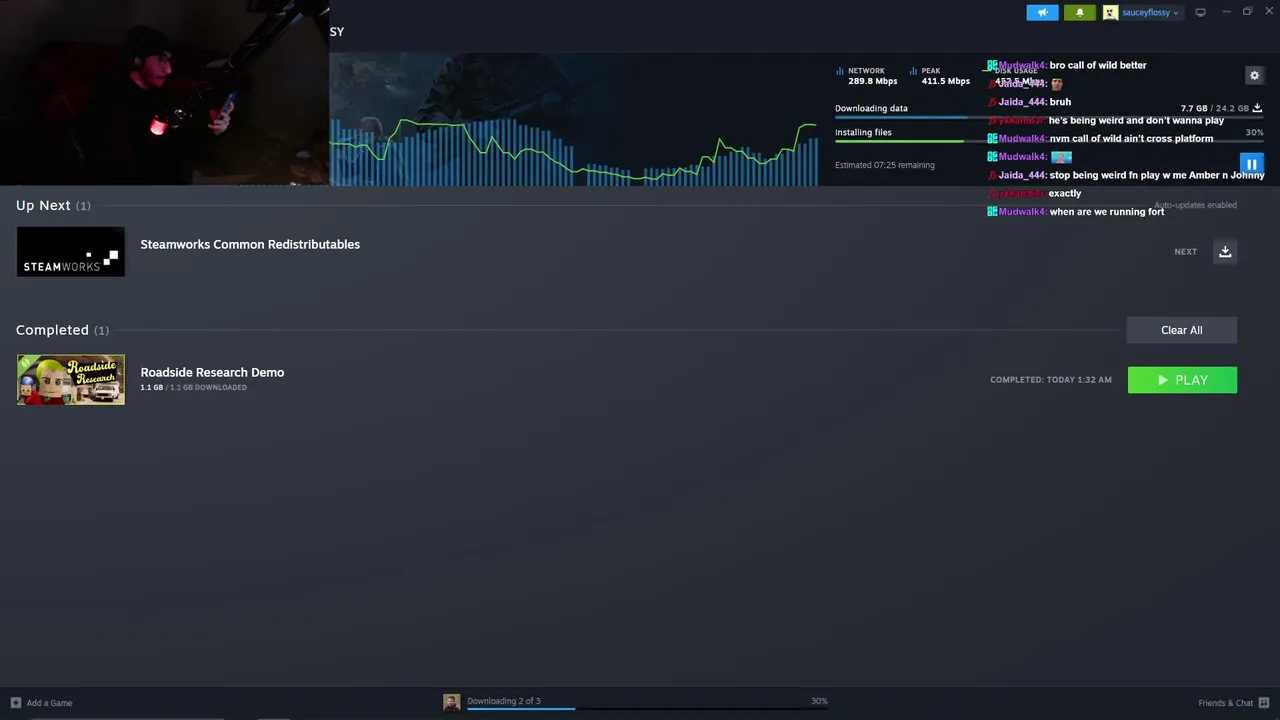The height and width of the screenshot is (720, 1280).
Task: Open Steamworks Common Redistributables thumbnail
Action: [x=71, y=252]
